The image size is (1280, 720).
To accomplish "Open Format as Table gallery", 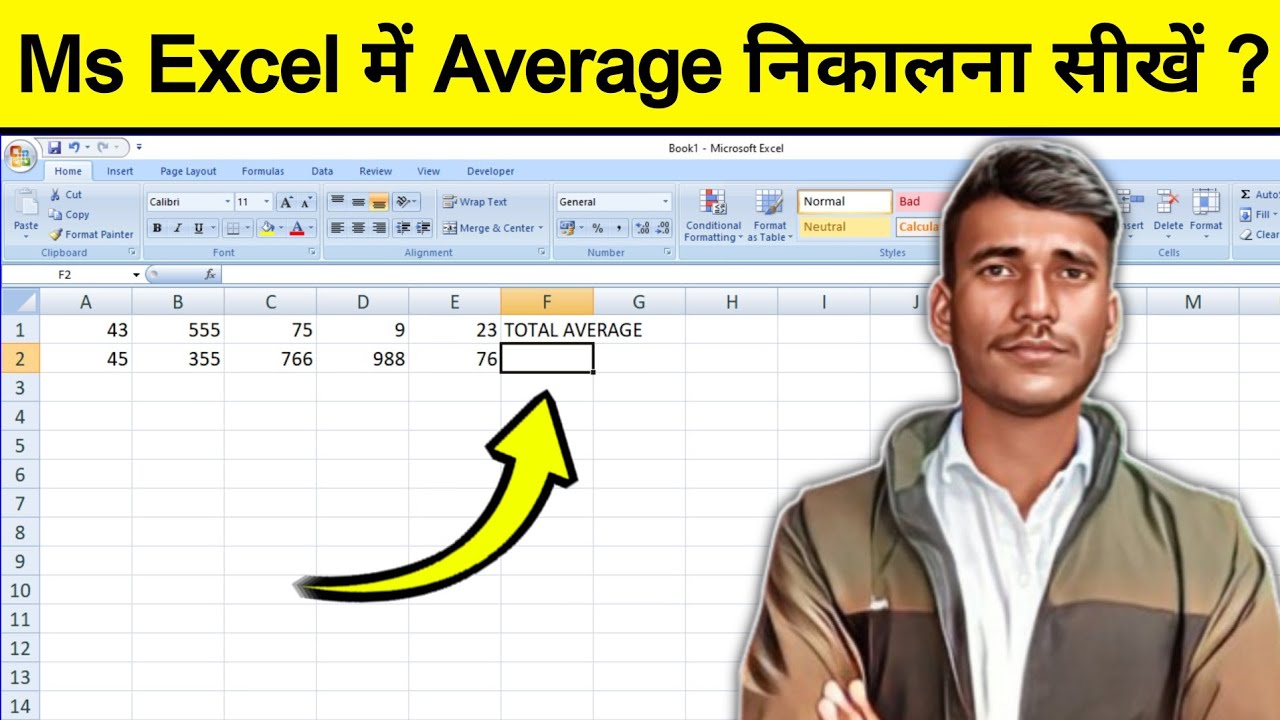I will coord(770,215).
